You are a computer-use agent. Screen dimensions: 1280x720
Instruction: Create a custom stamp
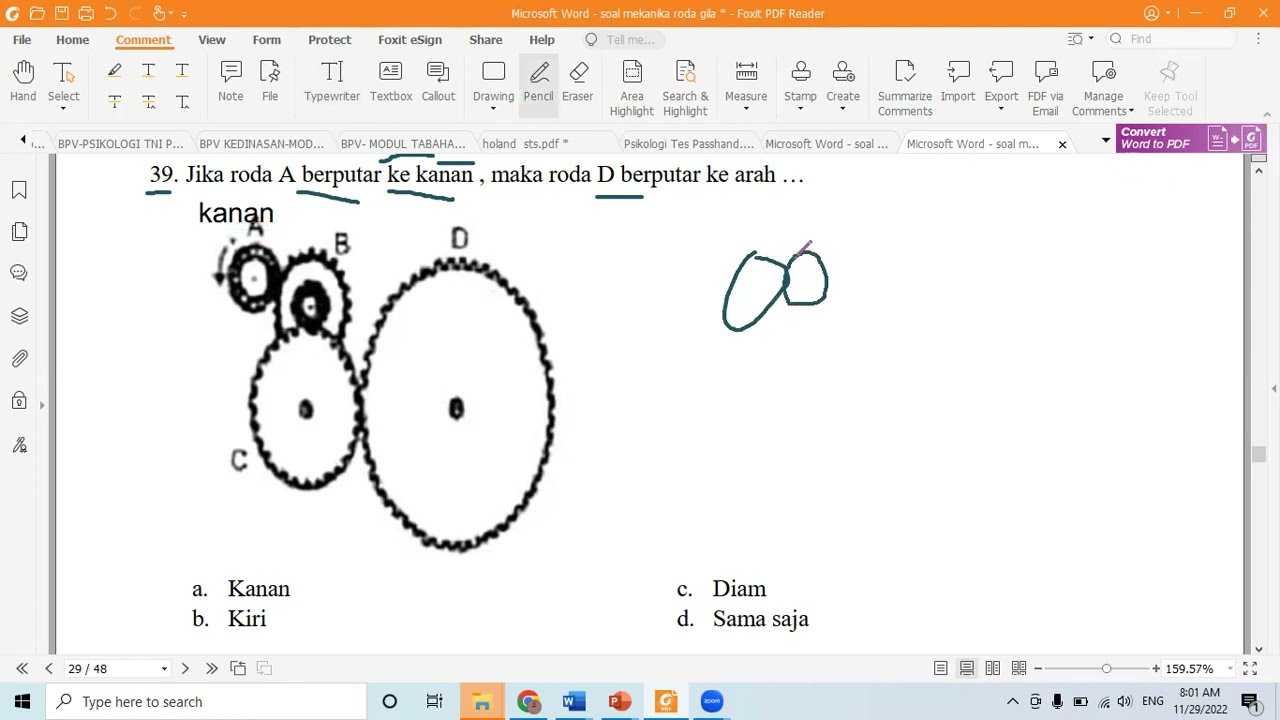[x=843, y=82]
